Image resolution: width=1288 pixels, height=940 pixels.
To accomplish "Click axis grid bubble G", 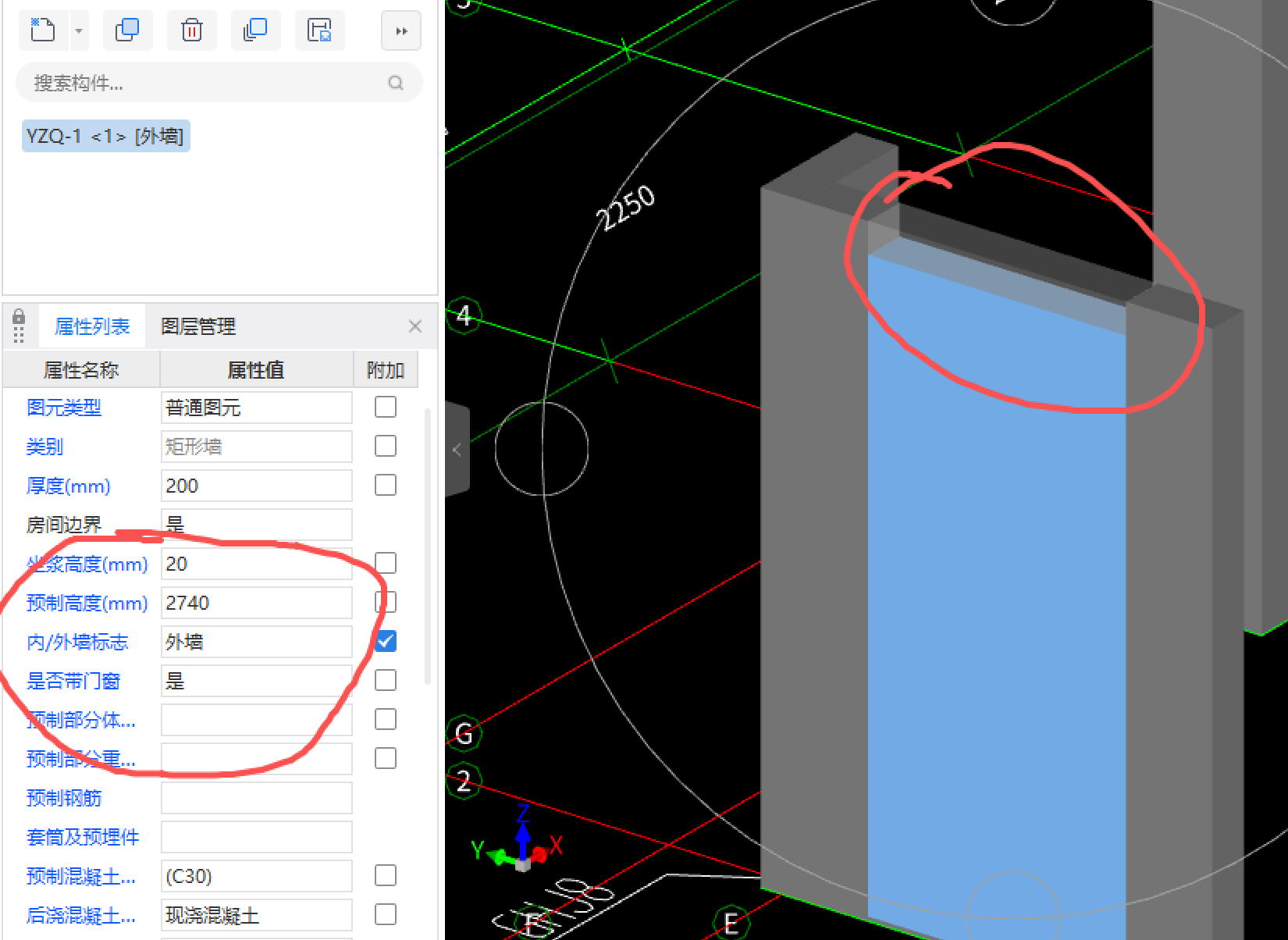I will pyautogui.click(x=464, y=734).
